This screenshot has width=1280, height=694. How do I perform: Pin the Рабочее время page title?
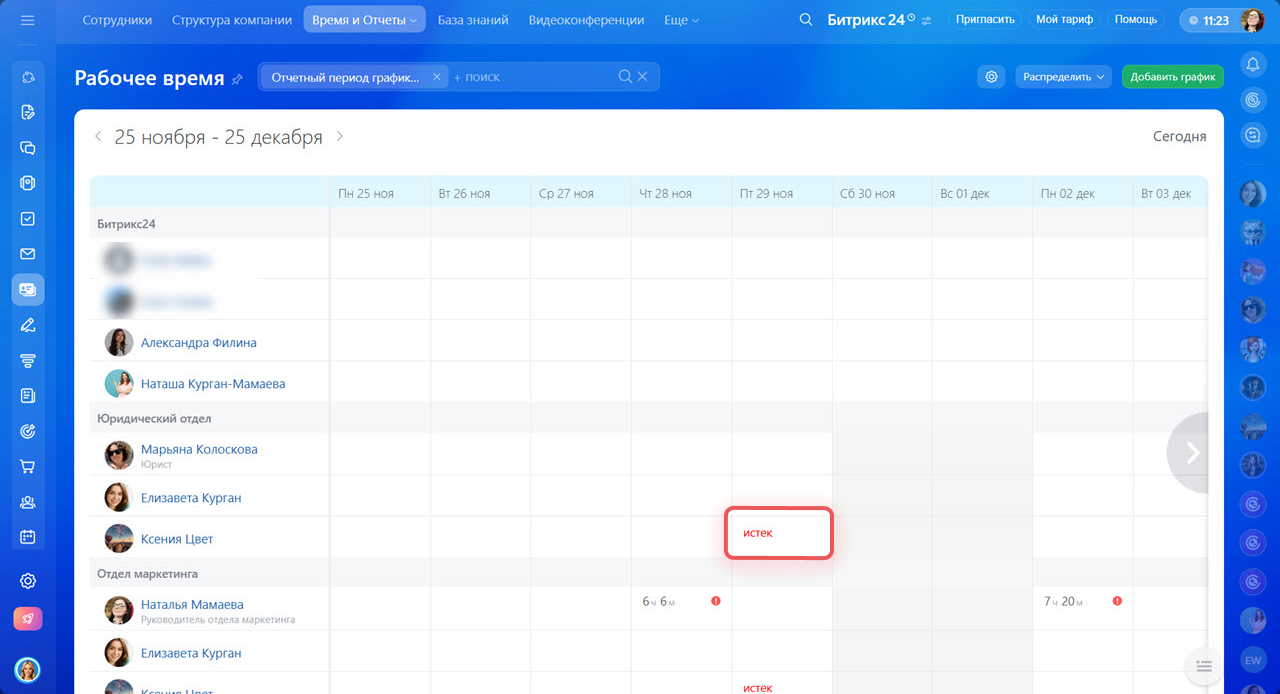[237, 79]
